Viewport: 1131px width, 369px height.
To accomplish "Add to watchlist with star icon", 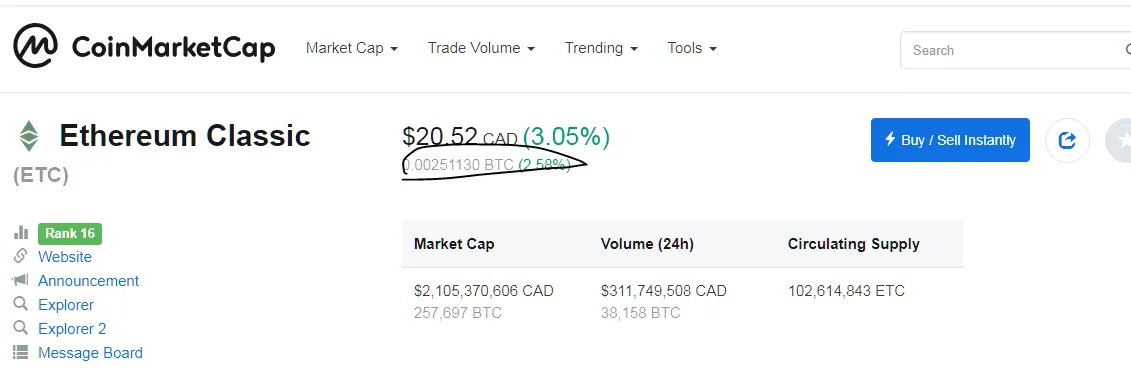I will 1120,141.
